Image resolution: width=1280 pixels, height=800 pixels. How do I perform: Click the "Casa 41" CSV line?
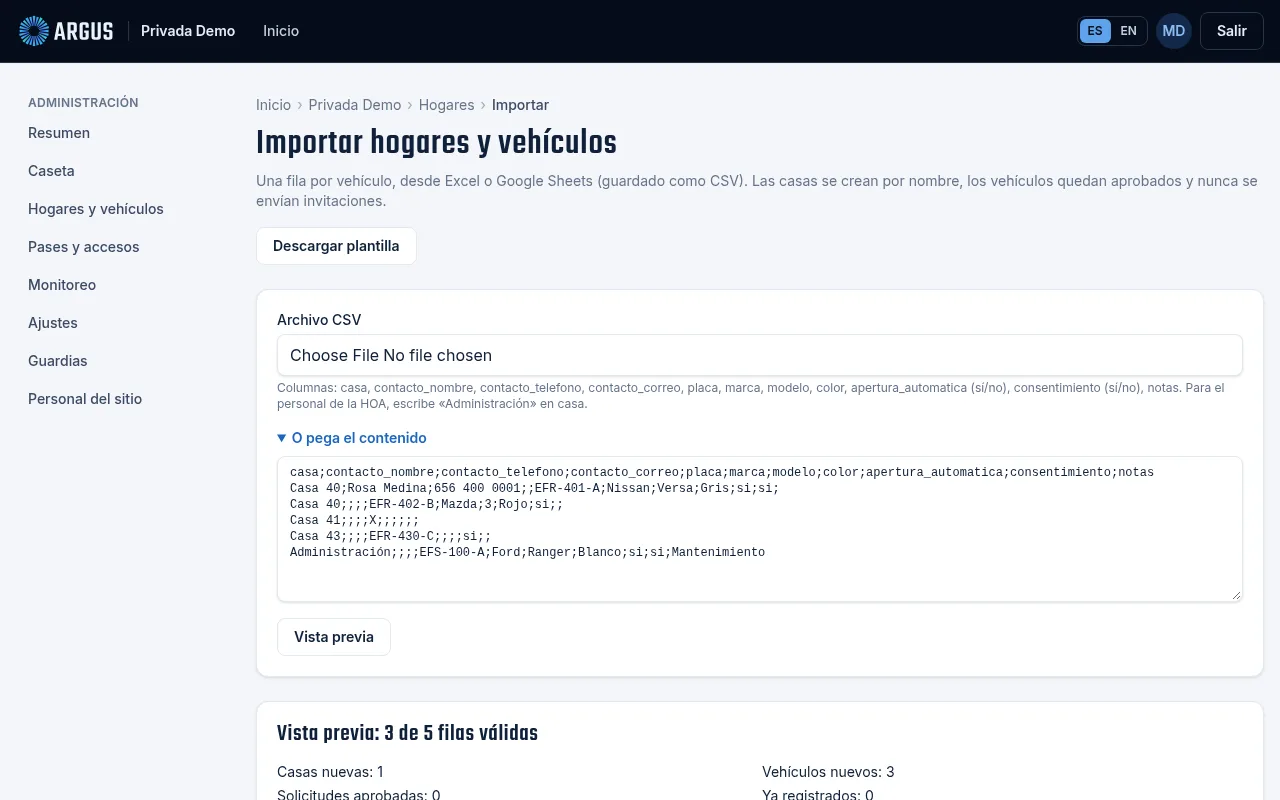click(354, 520)
